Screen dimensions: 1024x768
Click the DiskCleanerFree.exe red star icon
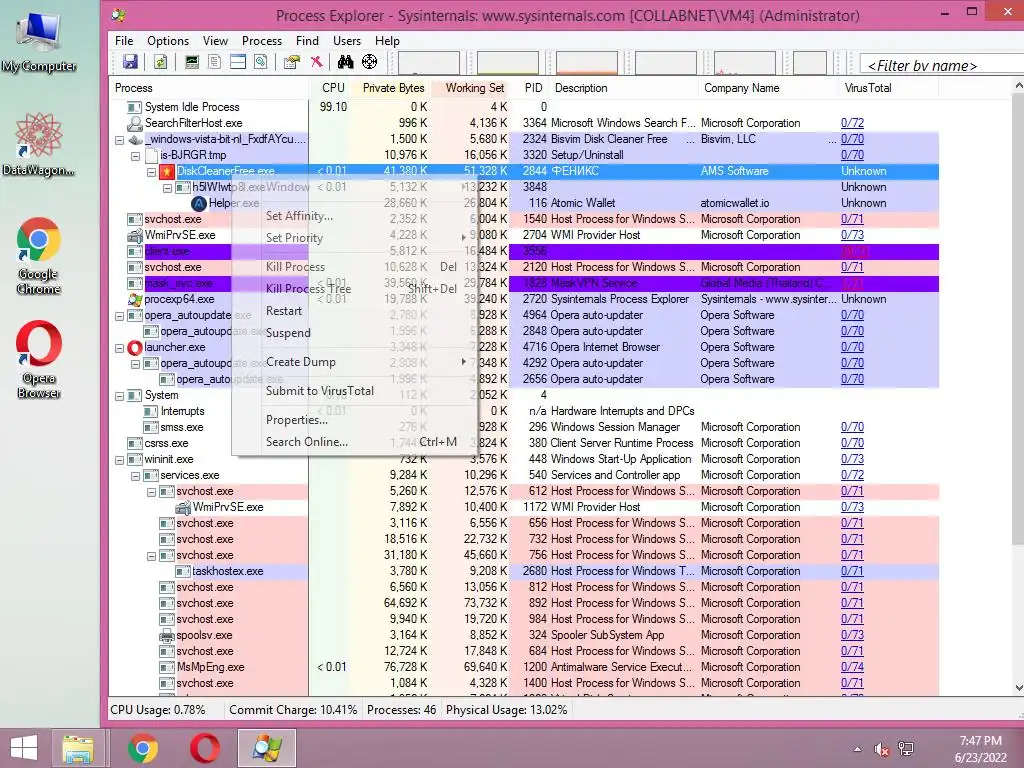coord(167,171)
